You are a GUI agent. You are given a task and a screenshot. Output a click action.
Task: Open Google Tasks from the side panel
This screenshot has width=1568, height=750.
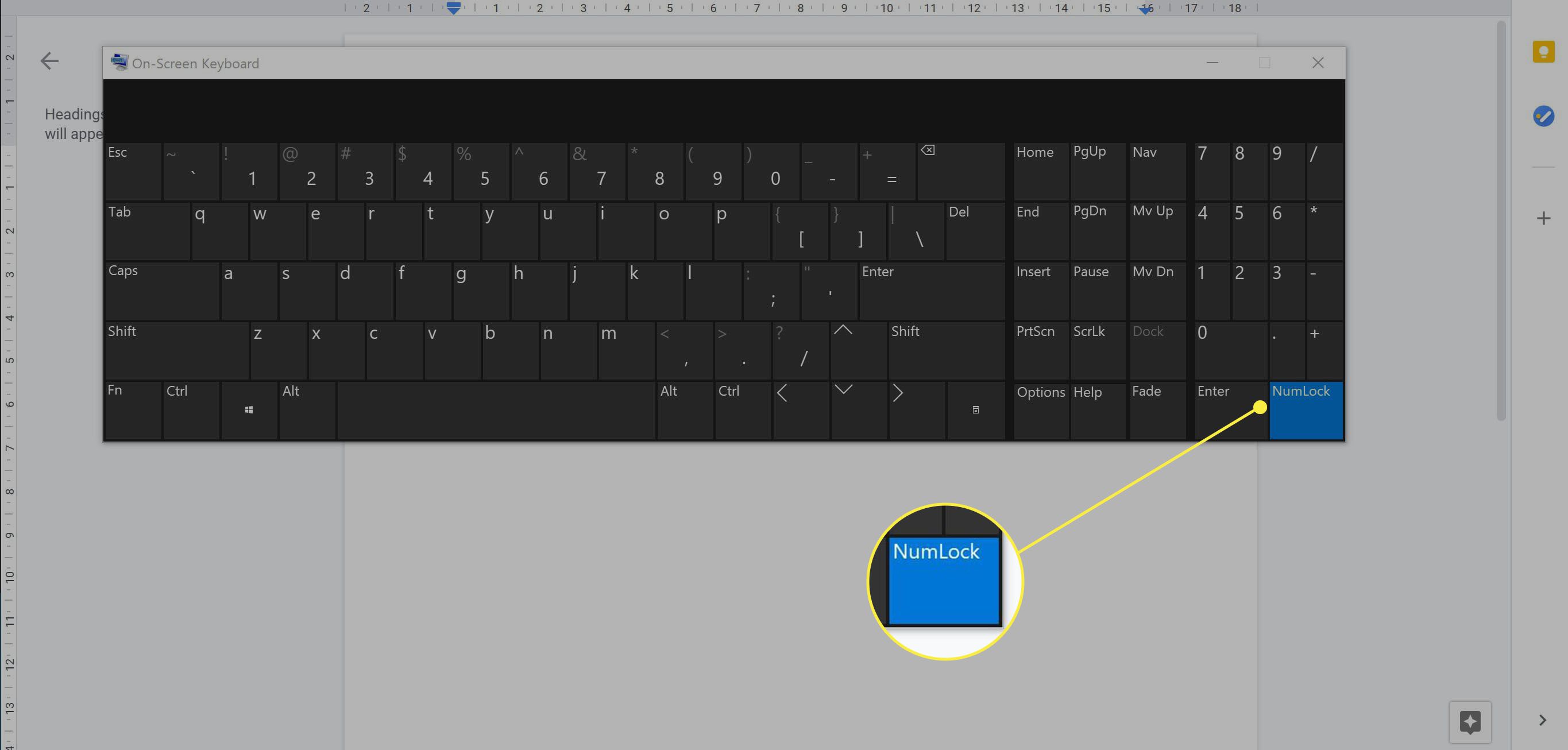pyautogui.click(x=1543, y=115)
